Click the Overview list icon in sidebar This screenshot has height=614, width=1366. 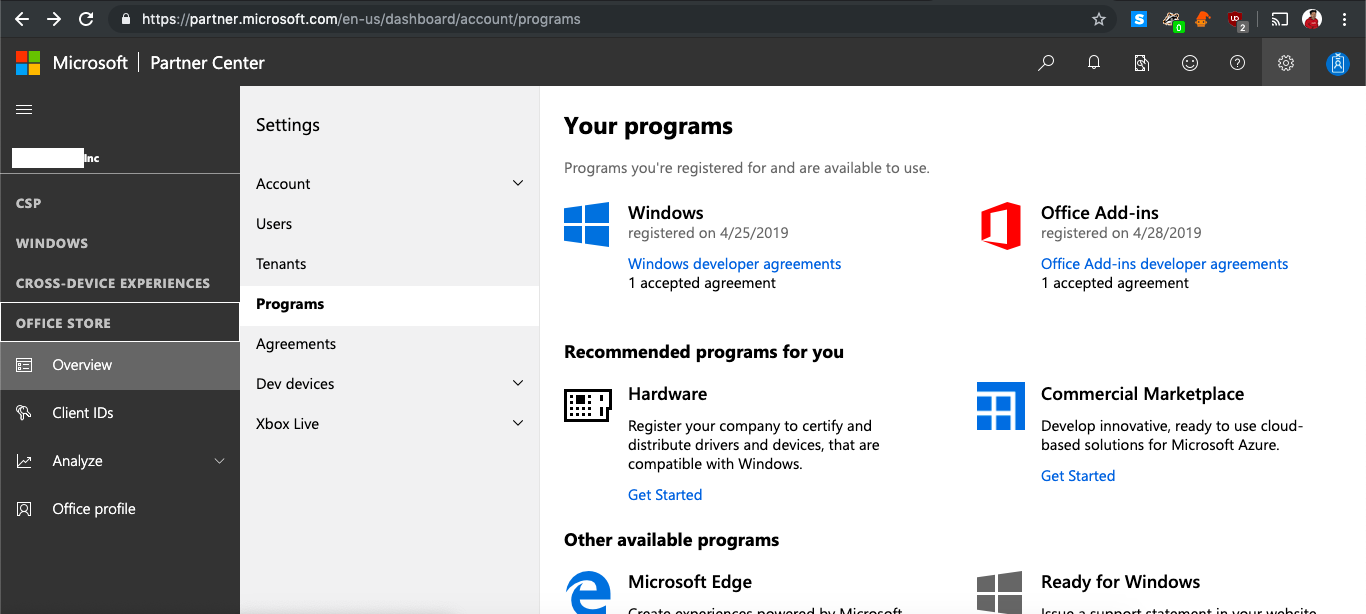24,365
